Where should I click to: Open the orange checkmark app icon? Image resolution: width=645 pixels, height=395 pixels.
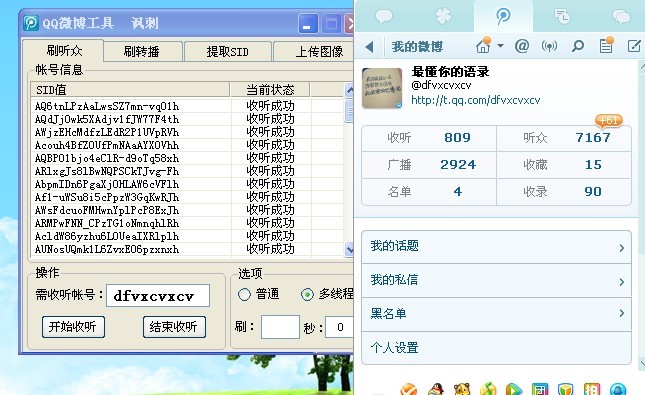(408, 389)
